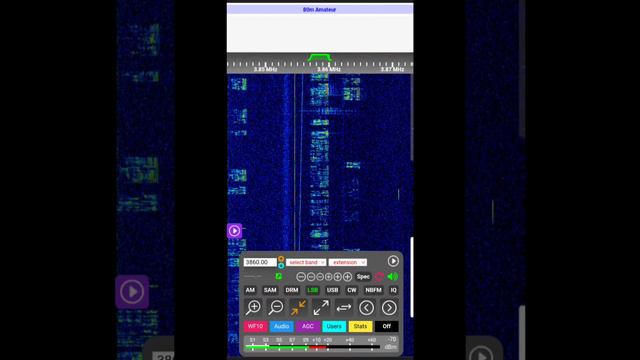Select the highlighted LSB mode

313,290
